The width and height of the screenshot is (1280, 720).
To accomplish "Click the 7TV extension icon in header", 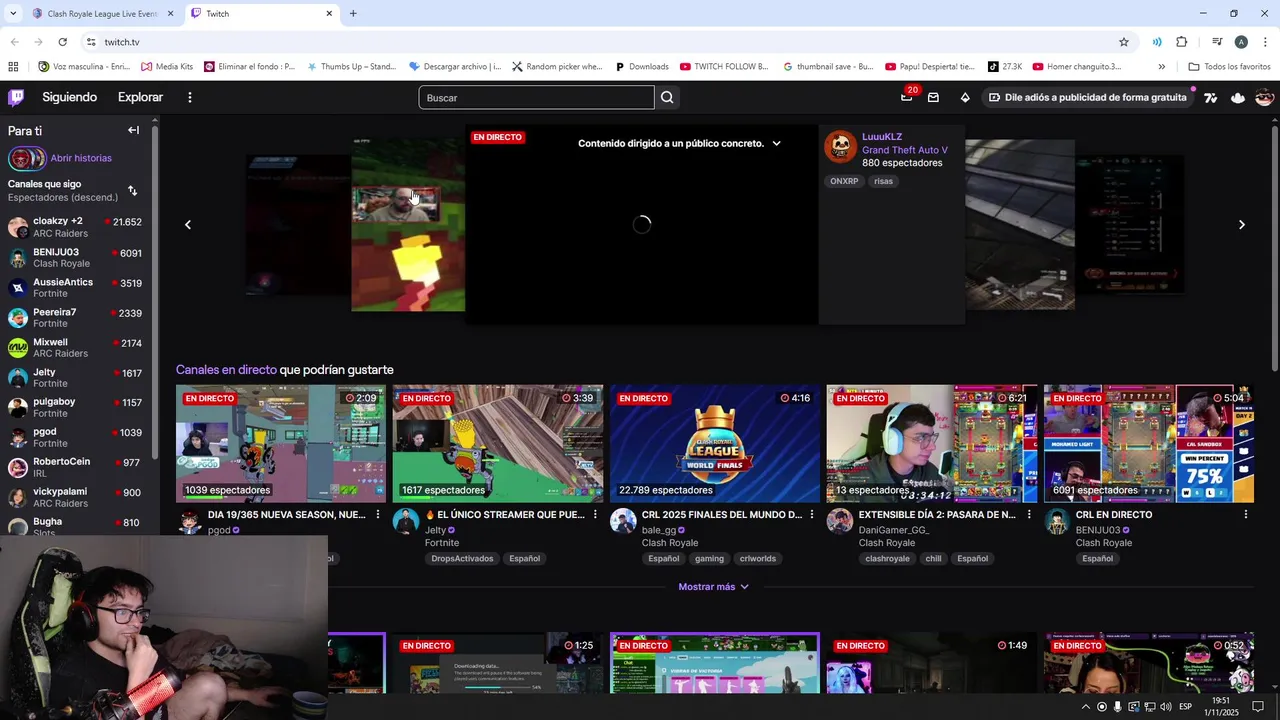I will (x=1211, y=97).
